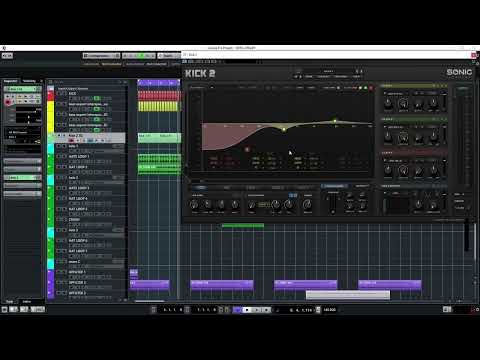
Task: Click the red power button above EQ display
Action: (x=371, y=88)
